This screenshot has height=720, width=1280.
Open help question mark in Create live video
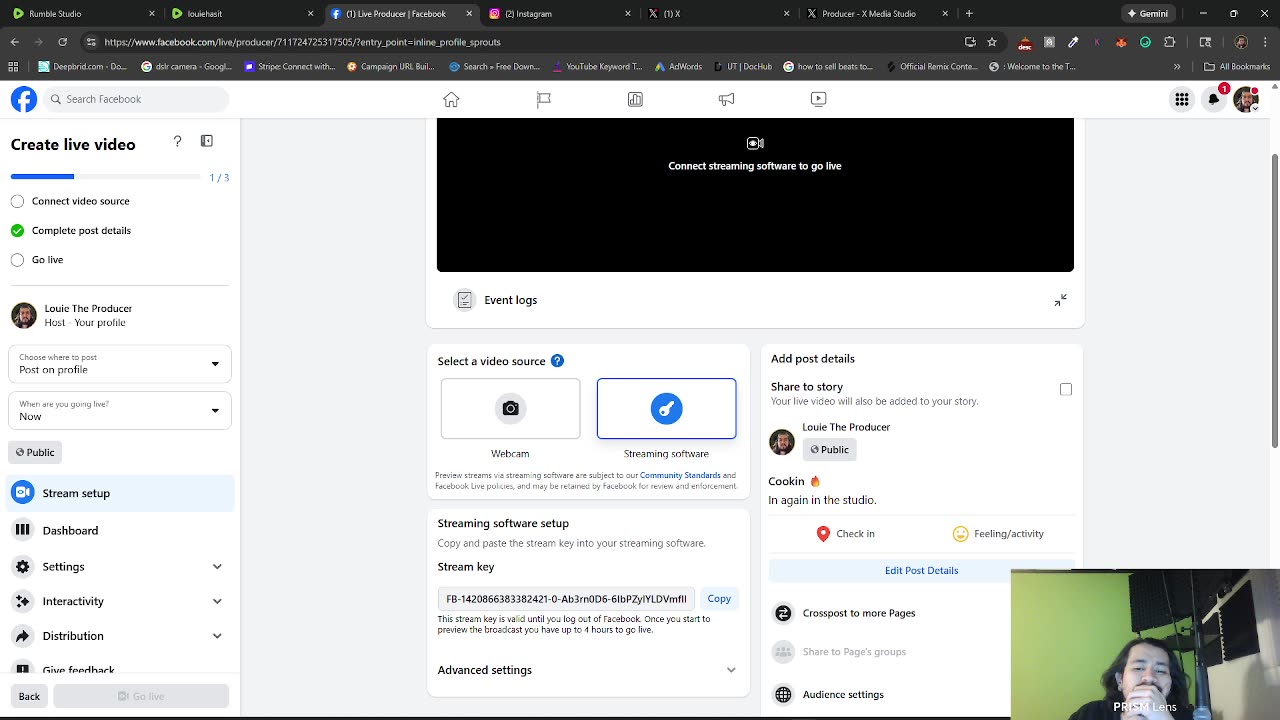pyautogui.click(x=177, y=141)
